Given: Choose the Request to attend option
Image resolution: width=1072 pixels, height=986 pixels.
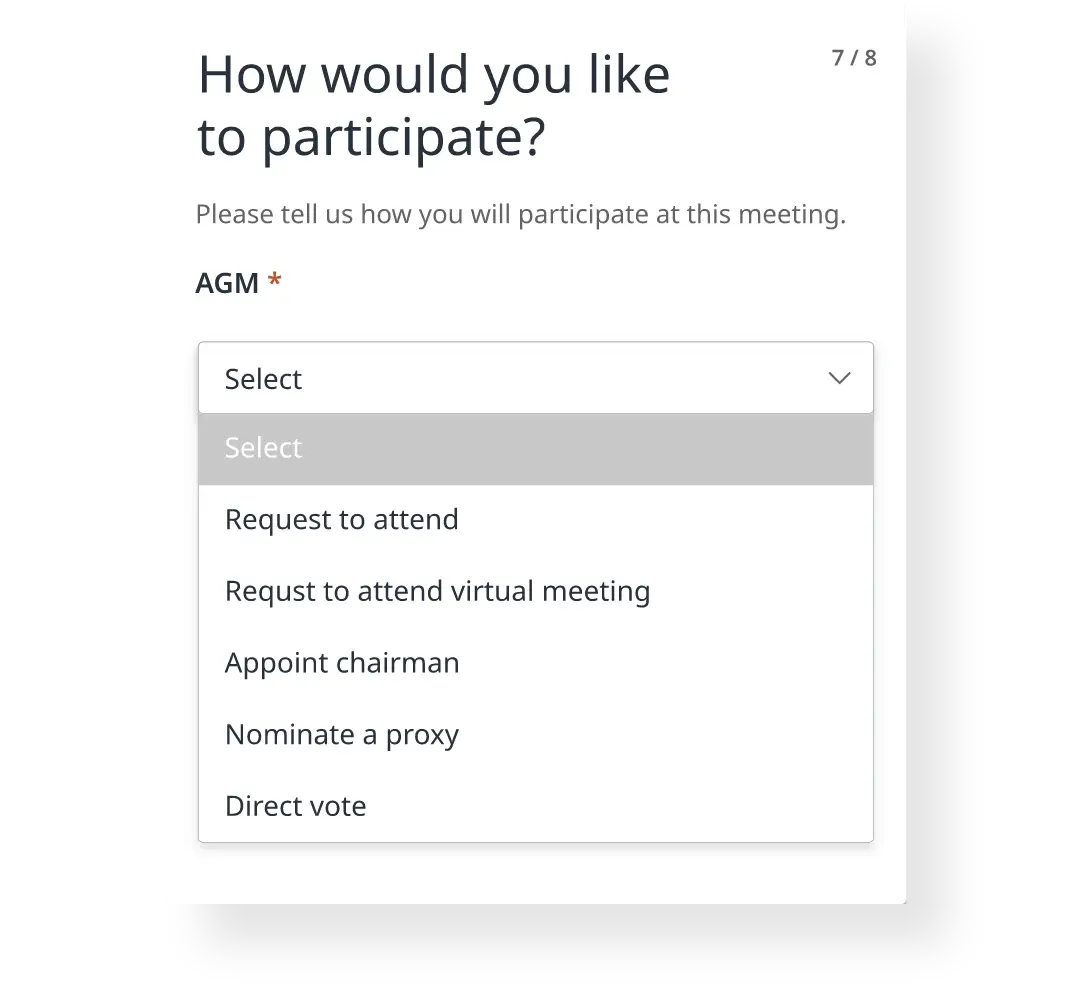Looking at the screenshot, I should [342, 519].
